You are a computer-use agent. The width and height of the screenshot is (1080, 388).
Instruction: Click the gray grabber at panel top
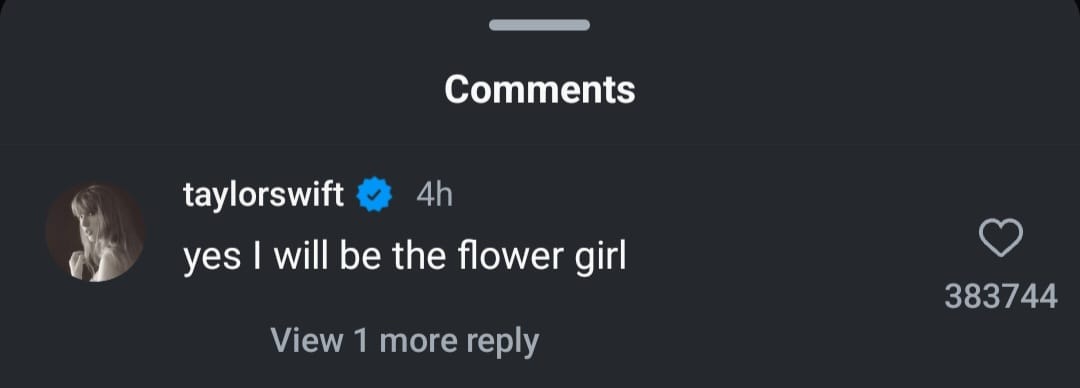(539, 25)
